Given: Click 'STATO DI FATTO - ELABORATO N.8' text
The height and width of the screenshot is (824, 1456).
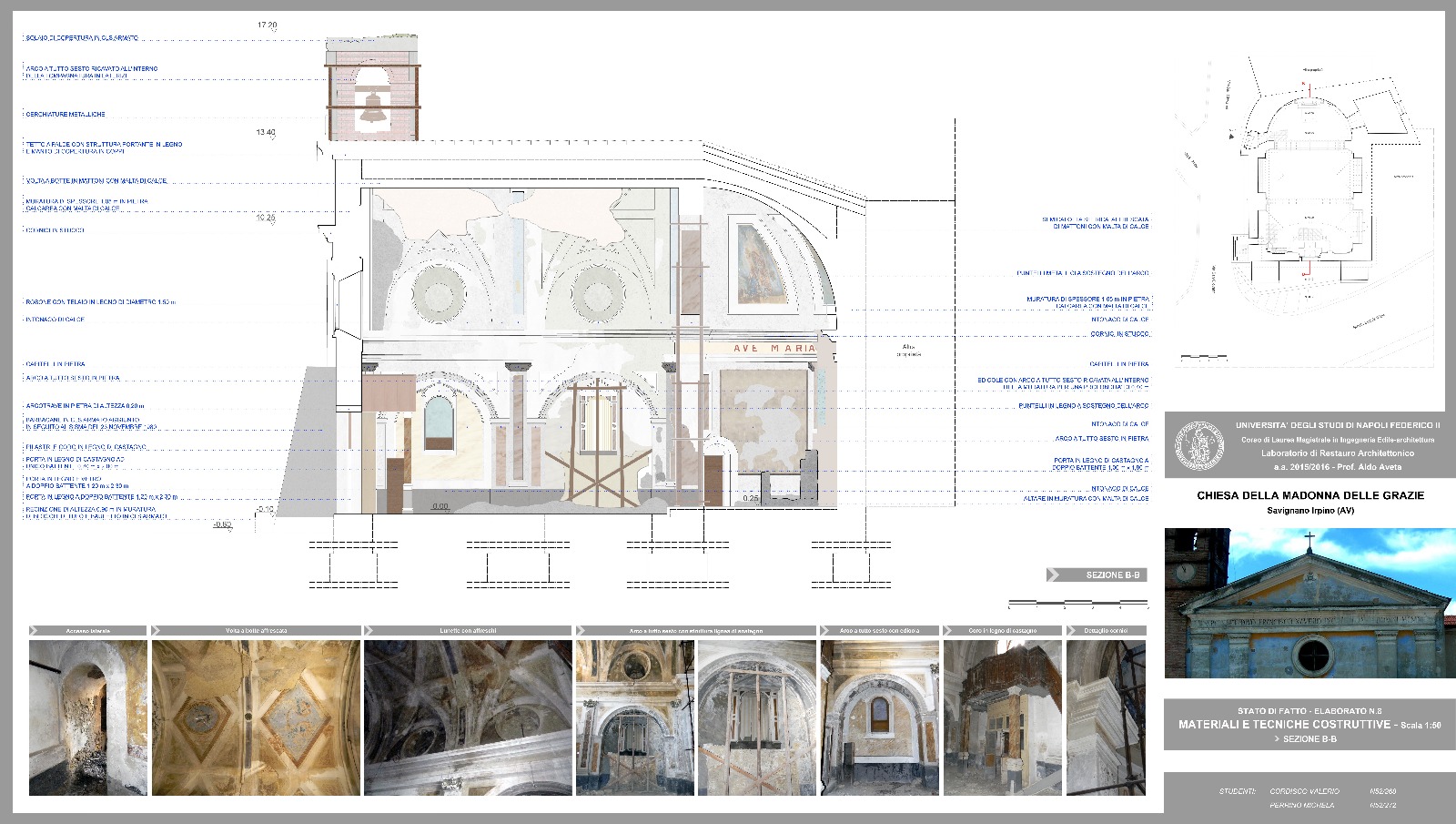Looking at the screenshot, I should tap(1309, 711).
